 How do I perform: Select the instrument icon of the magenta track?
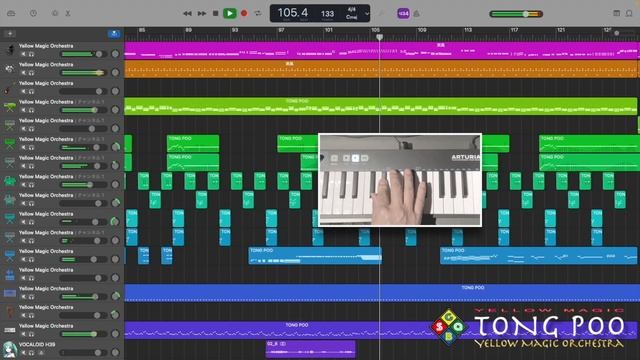tap(9, 50)
